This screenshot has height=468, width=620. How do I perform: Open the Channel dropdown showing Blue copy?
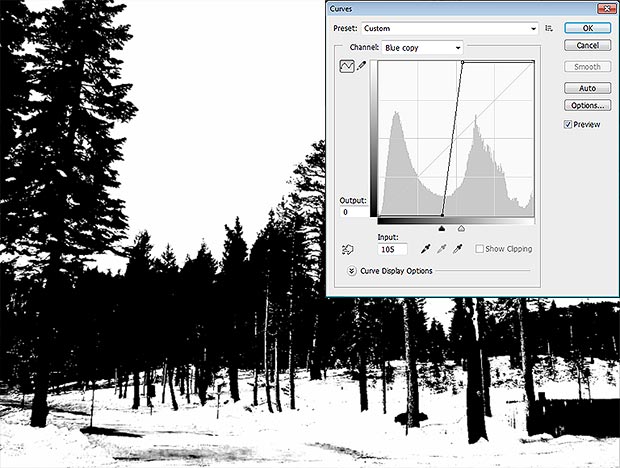422,48
